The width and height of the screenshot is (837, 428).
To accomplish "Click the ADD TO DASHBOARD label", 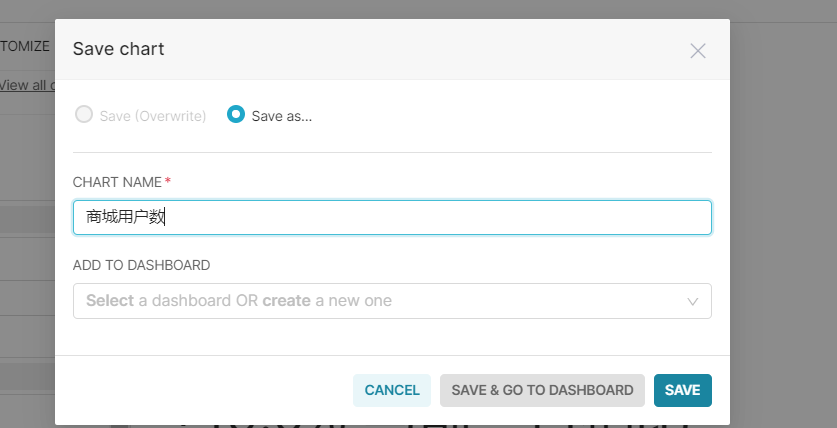I will coord(141,265).
